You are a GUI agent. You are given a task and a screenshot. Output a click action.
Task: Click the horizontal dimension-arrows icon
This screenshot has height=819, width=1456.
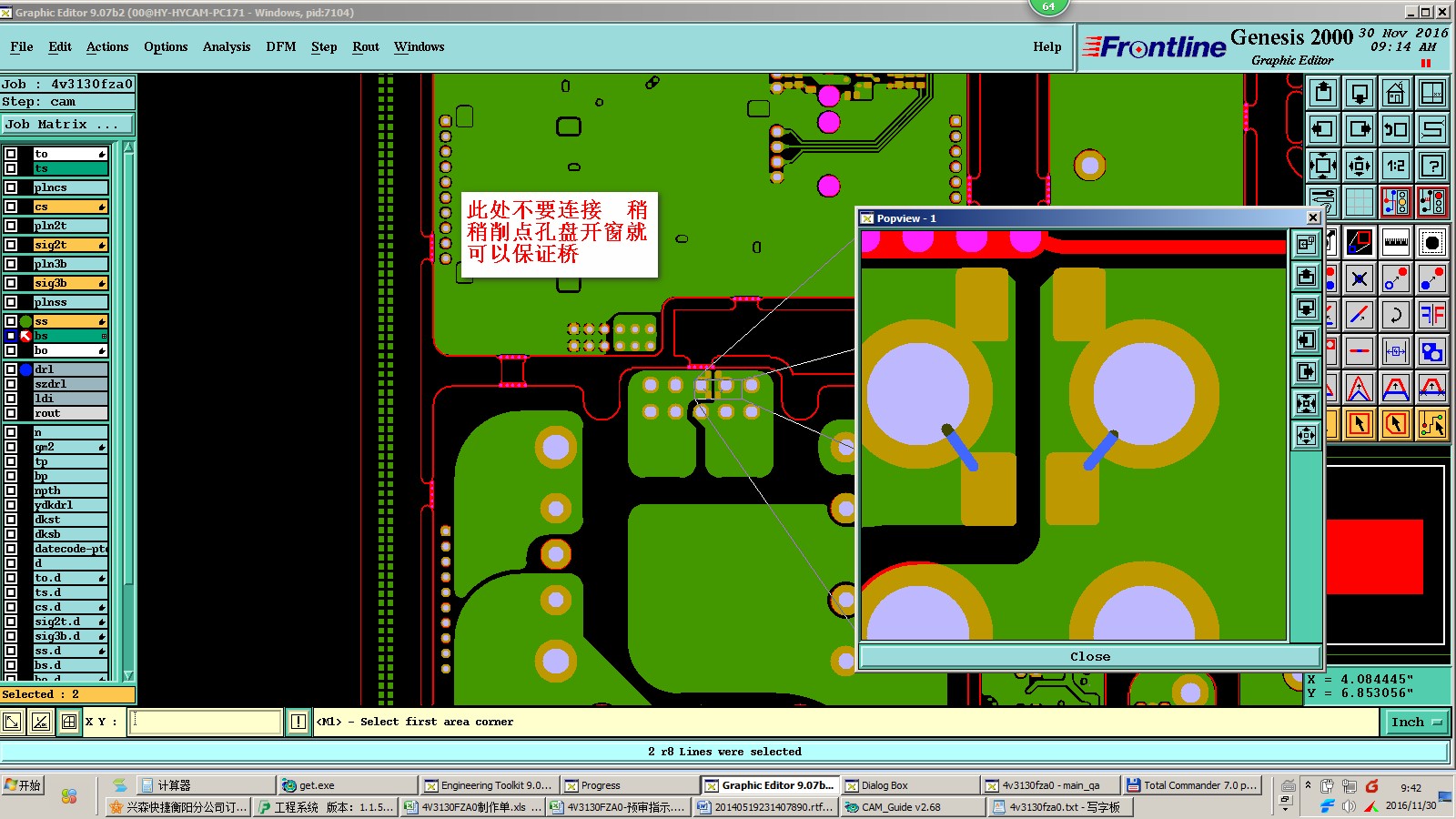(1396, 351)
